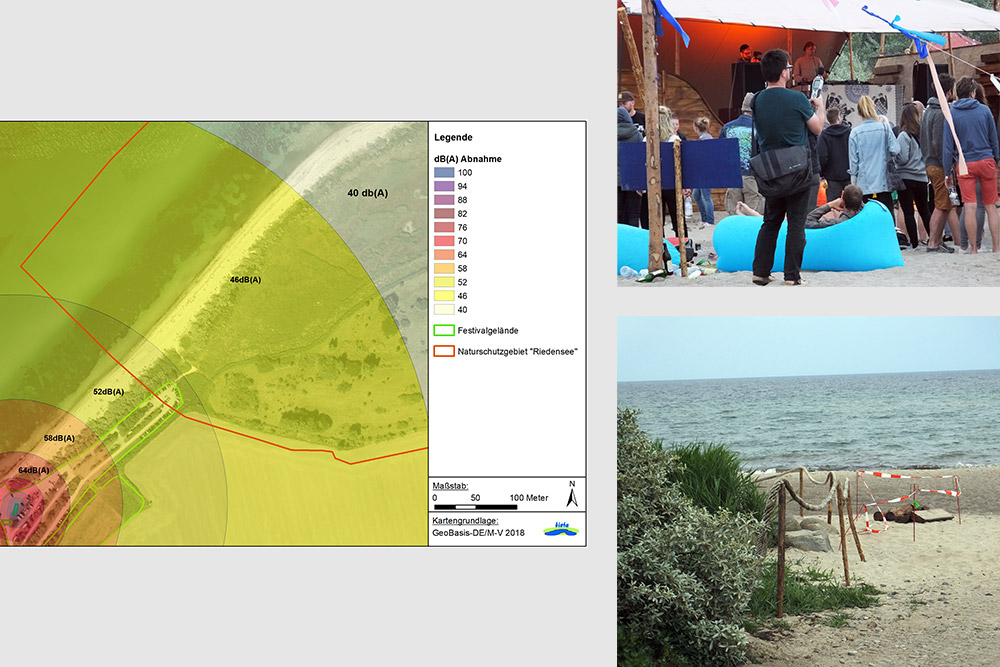The width and height of the screenshot is (1000, 667).
Task: Click the legend value '70'
Action: (462, 241)
